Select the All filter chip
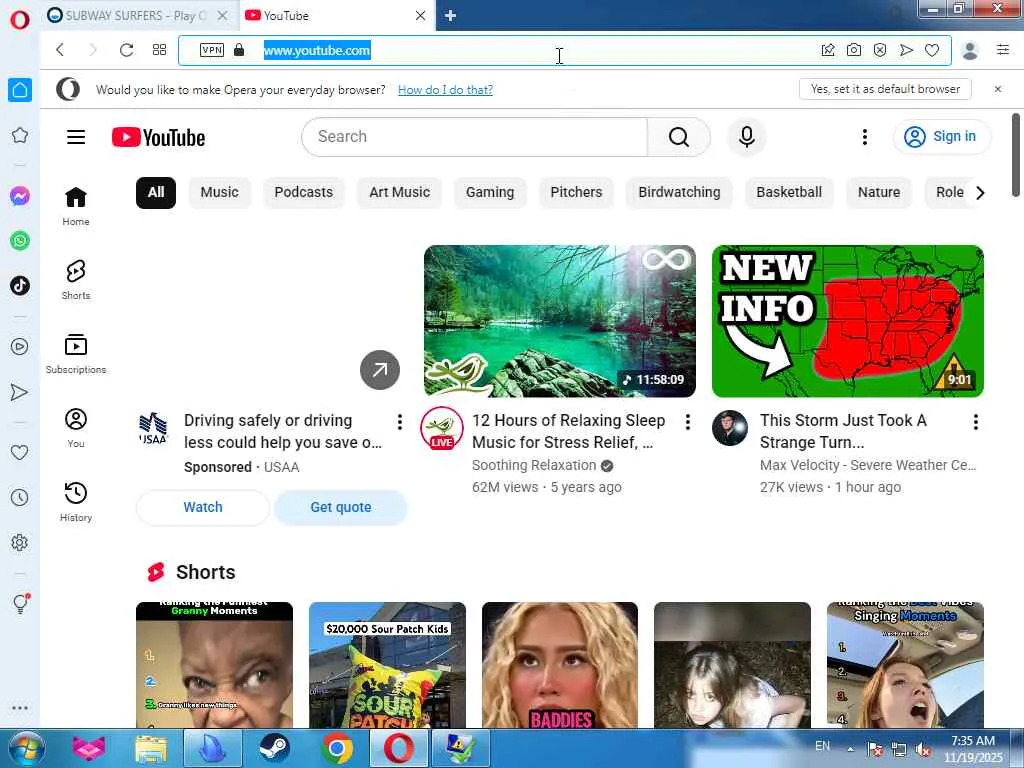The image size is (1024, 768). tap(156, 193)
